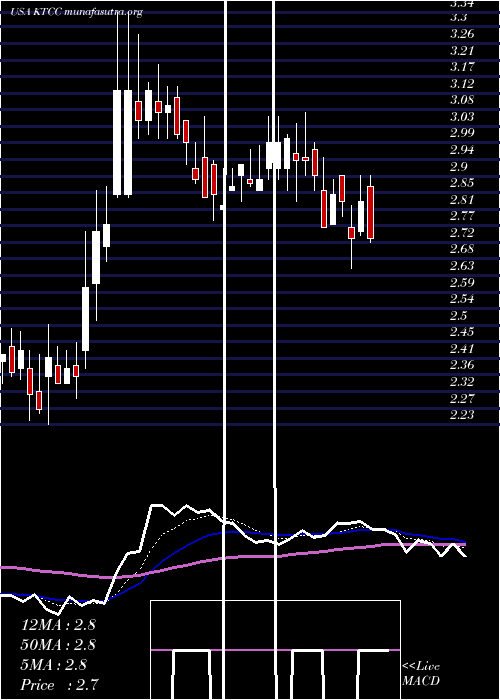Image resolution: width=500 pixels, height=700 pixels.
Task: Click the 3.17 price axis label
Action: click(462, 67)
